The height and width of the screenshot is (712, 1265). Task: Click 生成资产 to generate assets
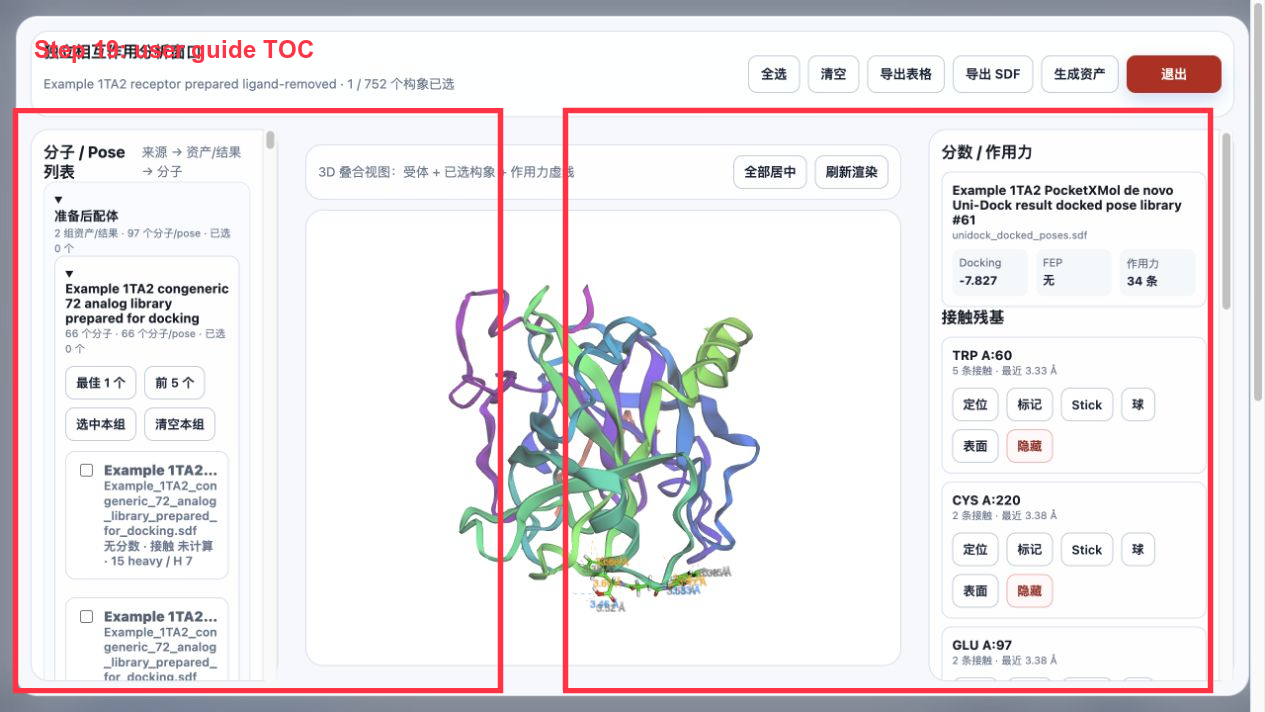[1080, 74]
